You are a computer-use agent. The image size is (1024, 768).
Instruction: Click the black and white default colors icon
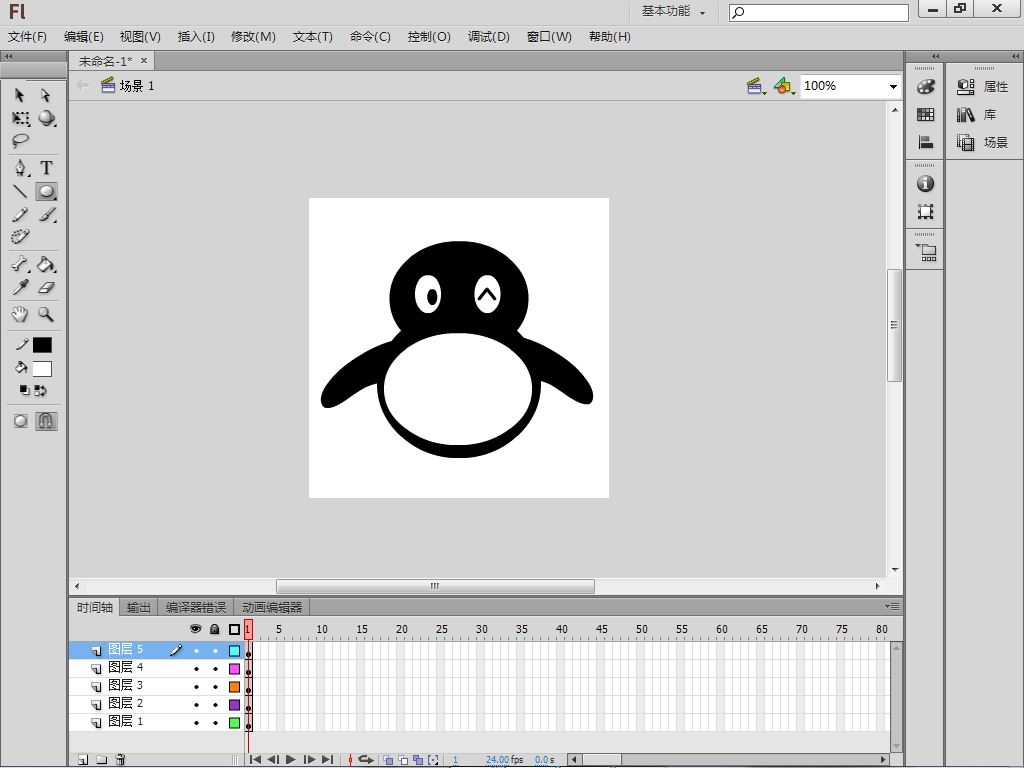pos(24,391)
